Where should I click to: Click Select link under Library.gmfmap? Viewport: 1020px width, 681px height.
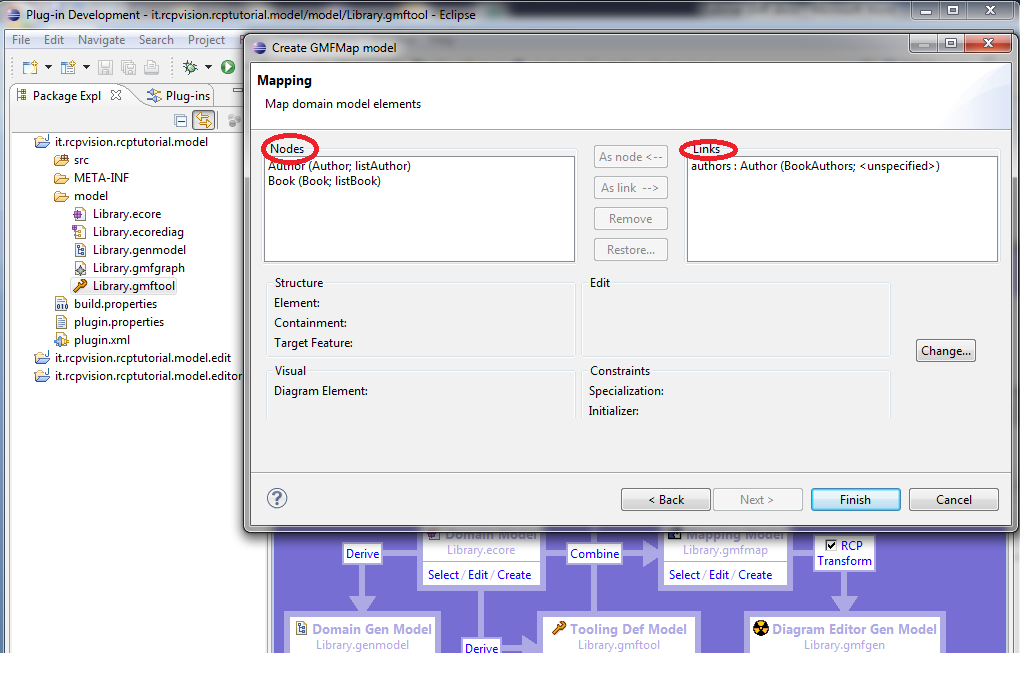click(x=684, y=575)
